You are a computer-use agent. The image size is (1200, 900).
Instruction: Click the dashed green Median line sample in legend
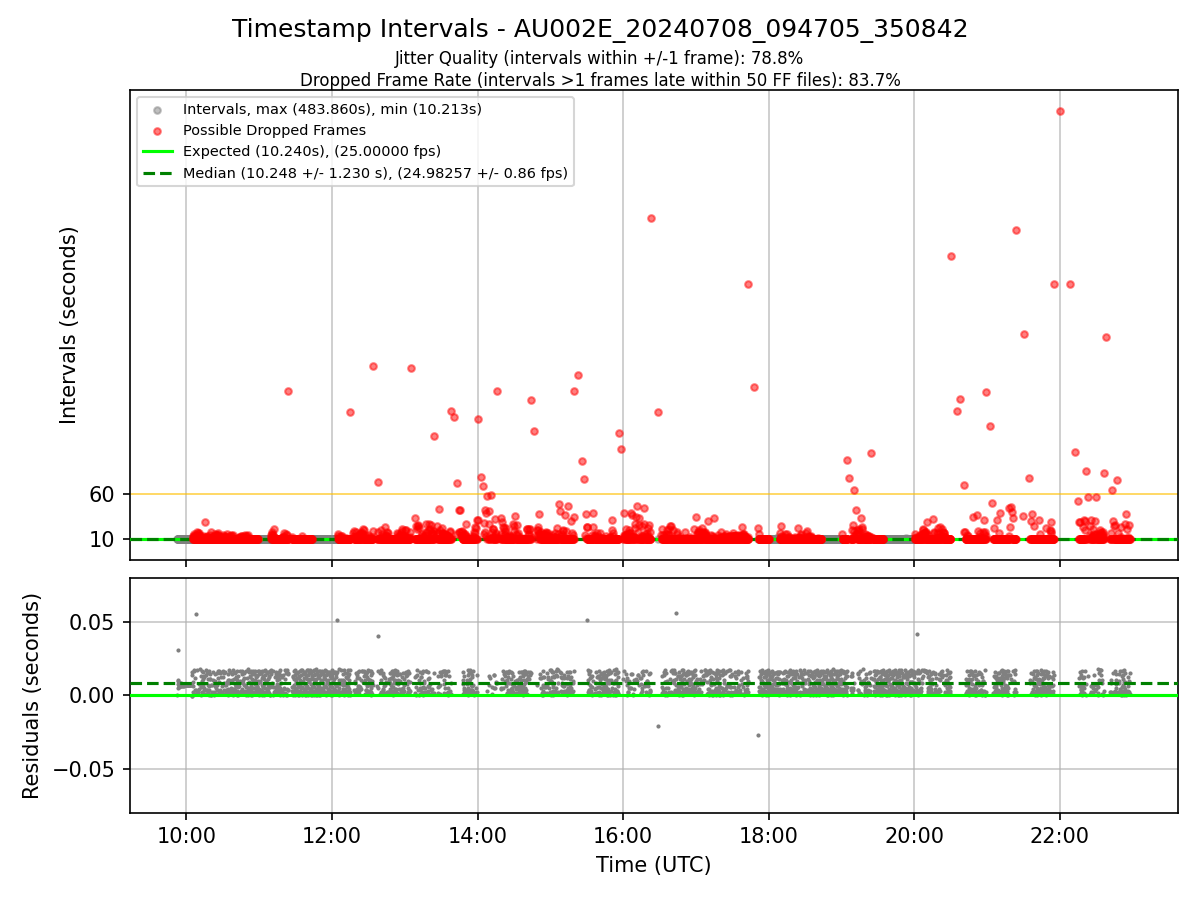[x=156, y=173]
